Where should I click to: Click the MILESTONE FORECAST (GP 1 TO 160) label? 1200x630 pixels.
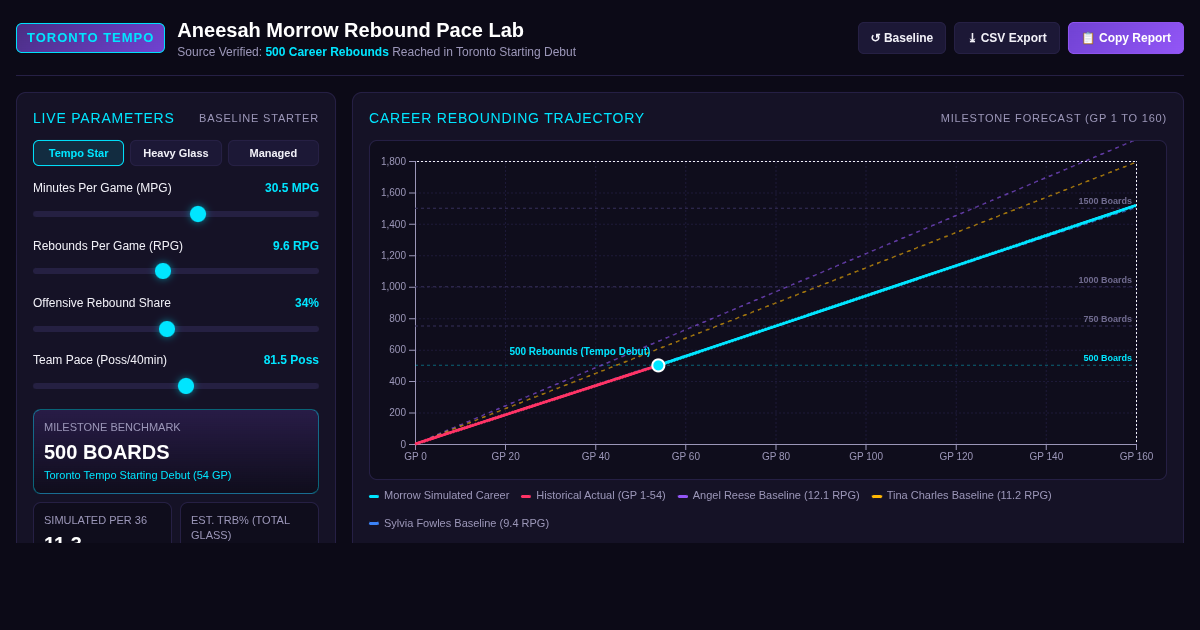[x=1054, y=118]
